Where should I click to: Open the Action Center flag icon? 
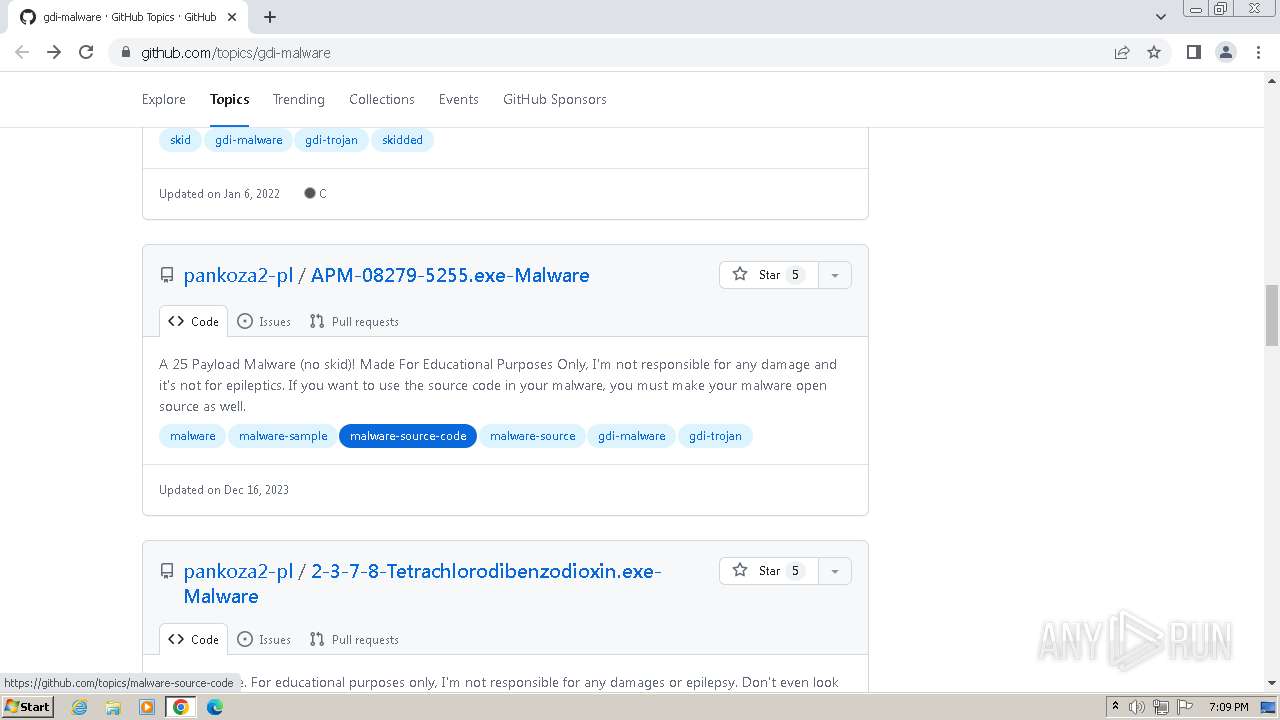tap(1185, 707)
